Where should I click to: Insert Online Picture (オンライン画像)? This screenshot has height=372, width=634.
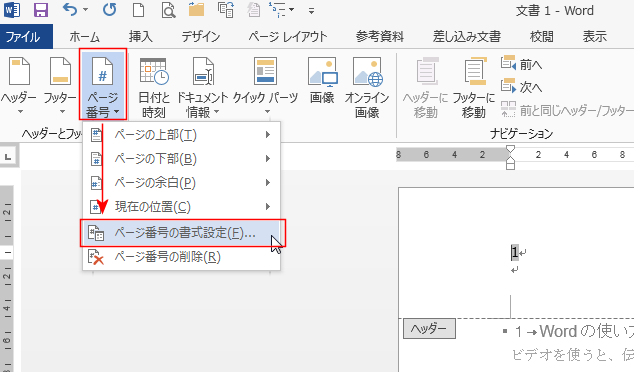click(367, 87)
